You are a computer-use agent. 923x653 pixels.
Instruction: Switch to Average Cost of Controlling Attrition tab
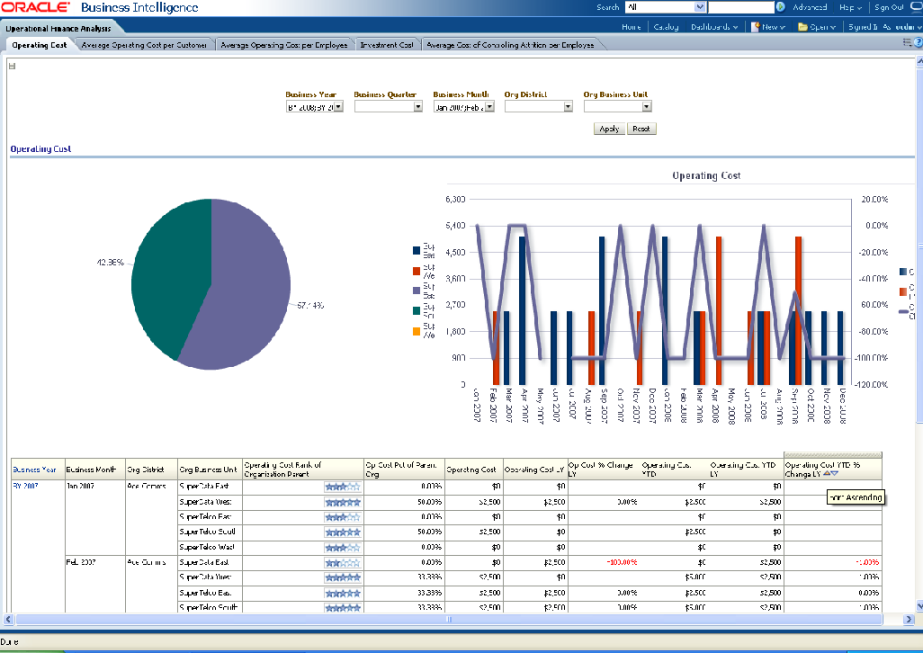pyautogui.click(x=510, y=45)
